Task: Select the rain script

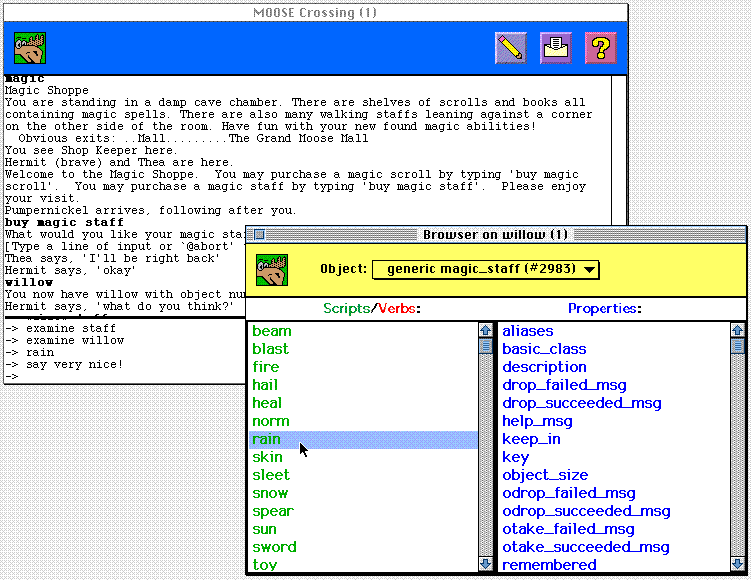Action: point(267,439)
